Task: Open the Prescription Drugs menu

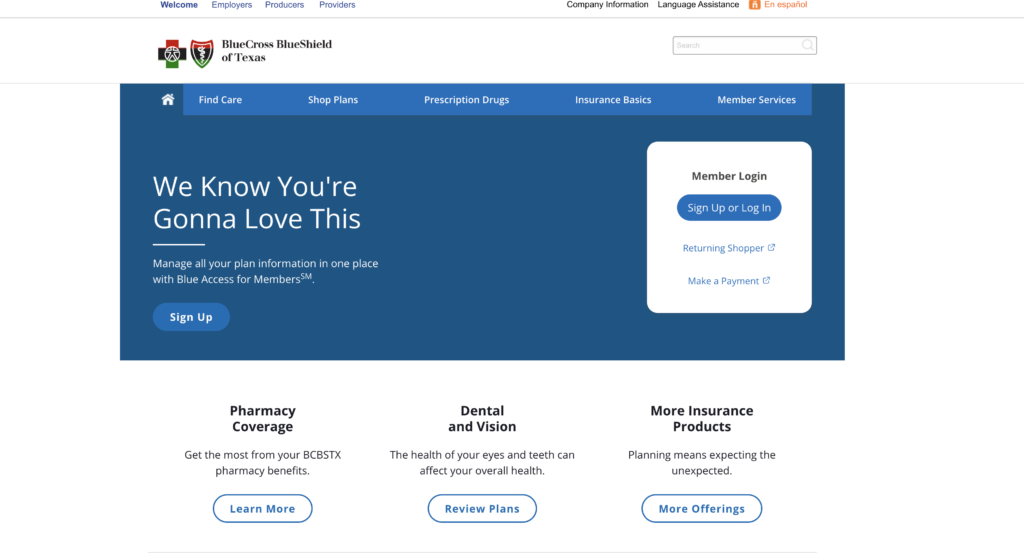Action: pos(466,100)
